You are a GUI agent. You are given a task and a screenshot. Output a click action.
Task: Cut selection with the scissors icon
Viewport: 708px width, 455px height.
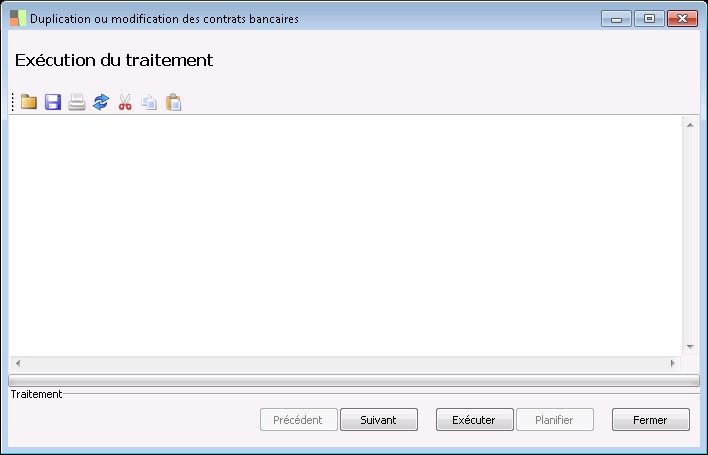(125, 102)
